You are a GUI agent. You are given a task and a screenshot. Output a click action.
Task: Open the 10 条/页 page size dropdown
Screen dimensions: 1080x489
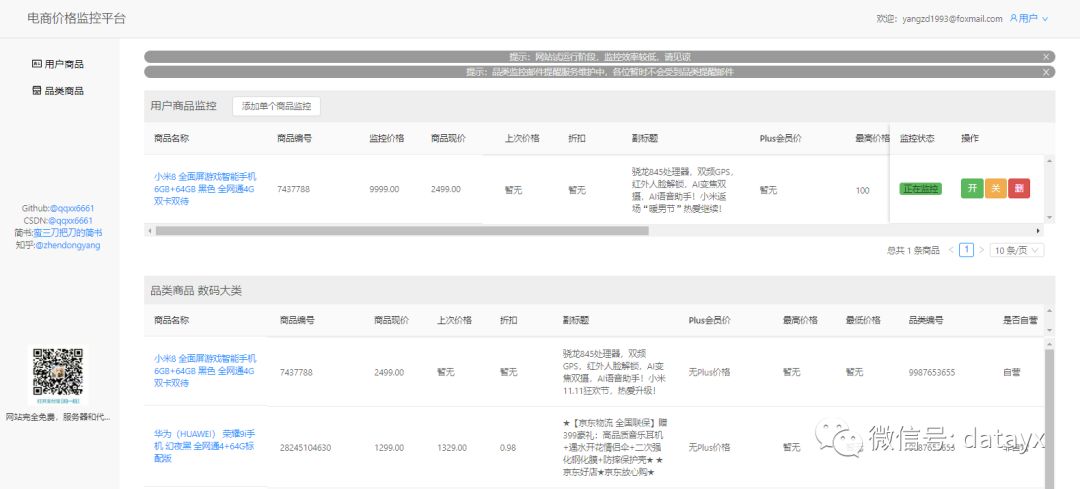1017,250
